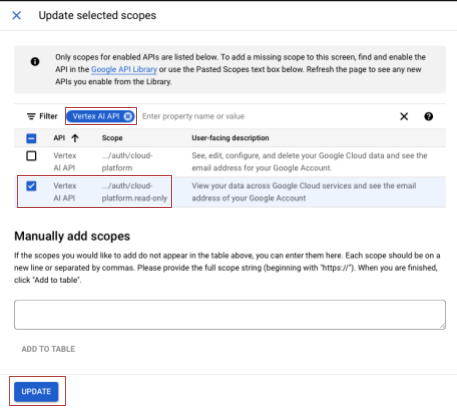The height and width of the screenshot is (409, 457).
Task: Focus the manual scopes text area
Action: (230, 315)
